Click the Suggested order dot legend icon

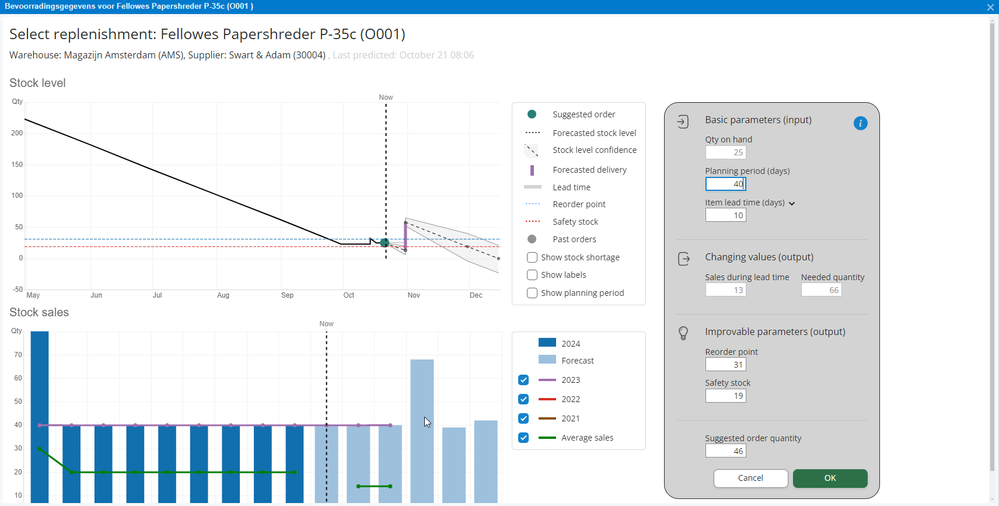532,114
